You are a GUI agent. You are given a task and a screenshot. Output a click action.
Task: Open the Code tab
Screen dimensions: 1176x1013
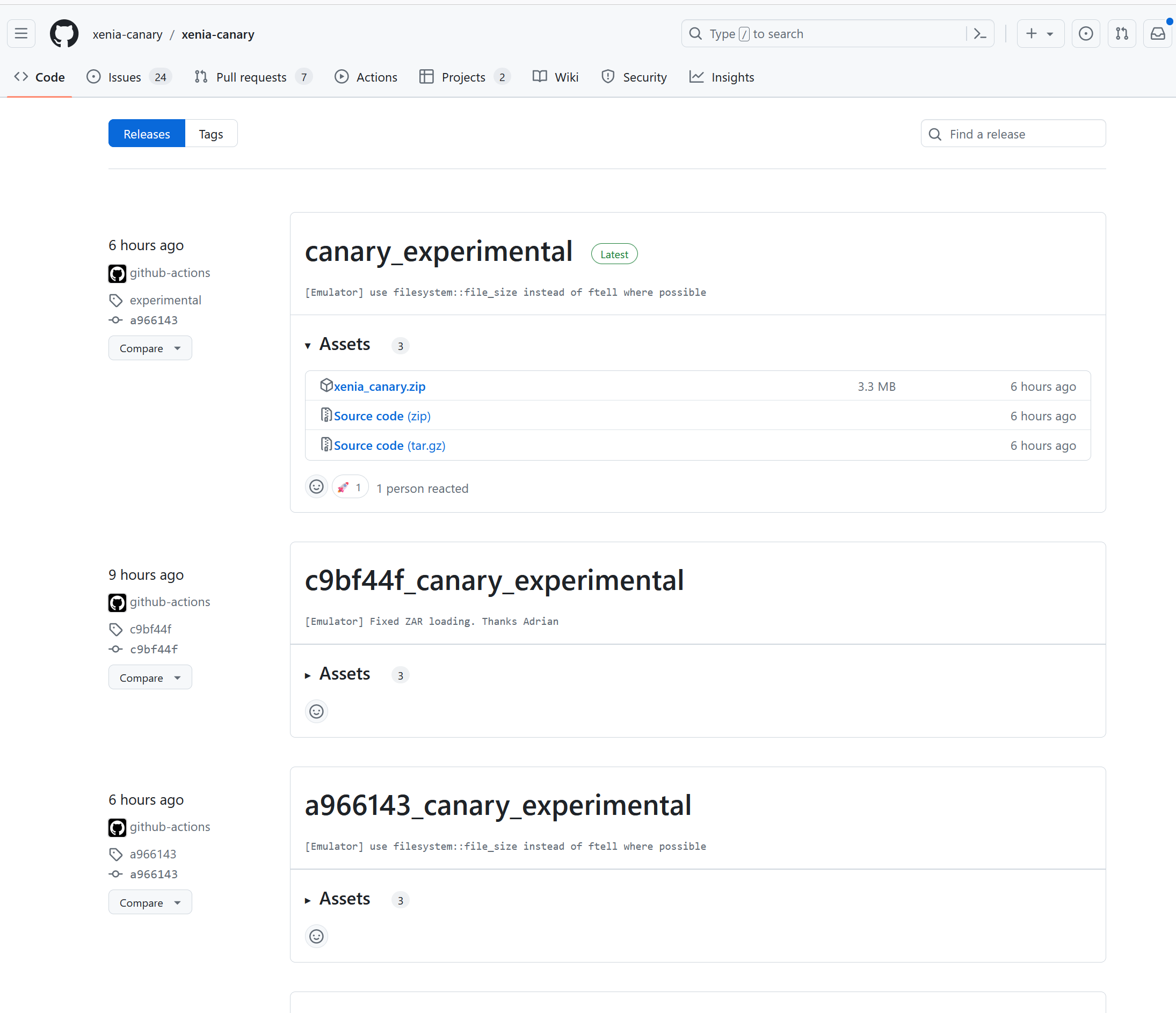(39, 77)
